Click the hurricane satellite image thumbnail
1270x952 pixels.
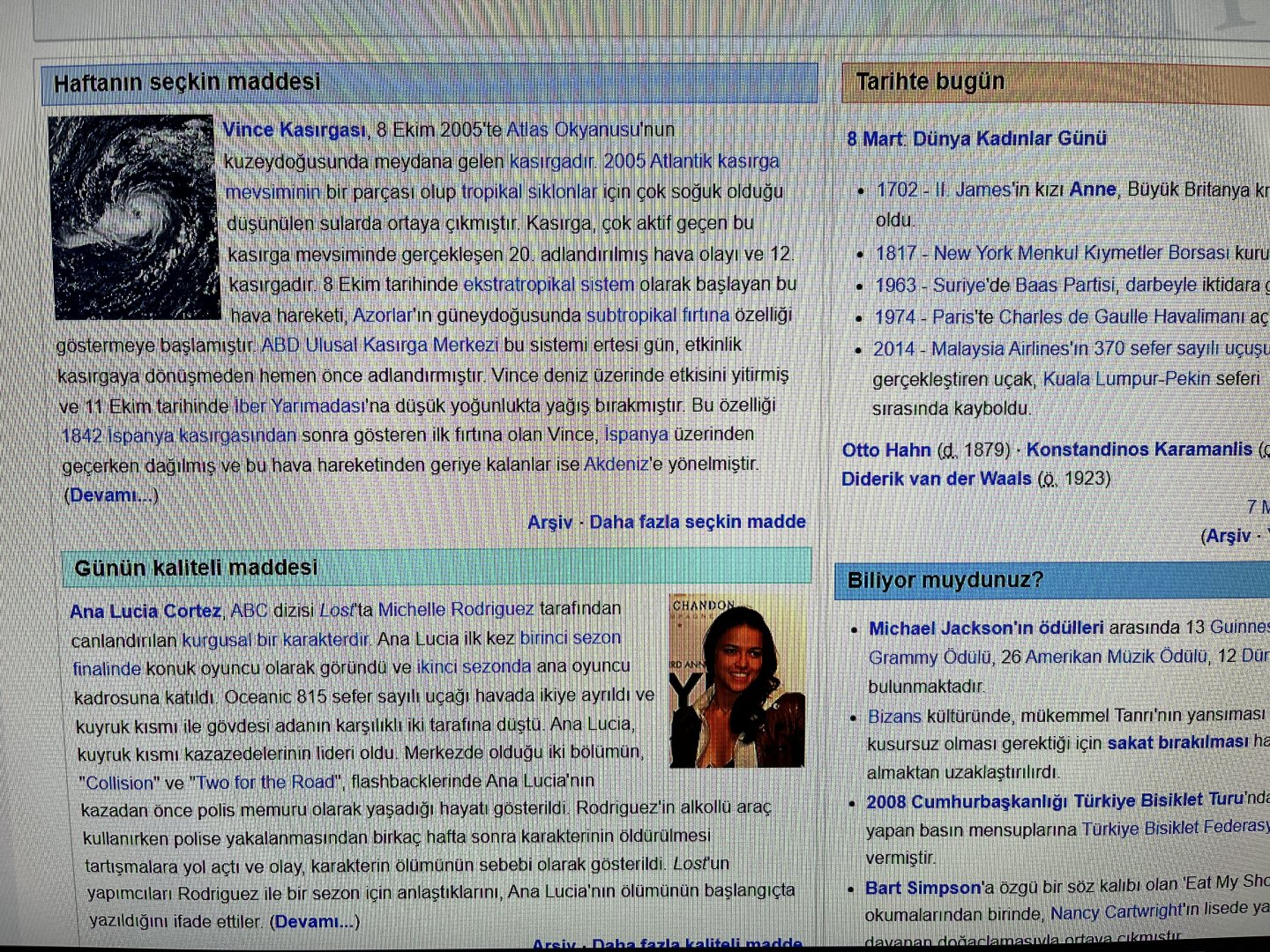(134, 217)
